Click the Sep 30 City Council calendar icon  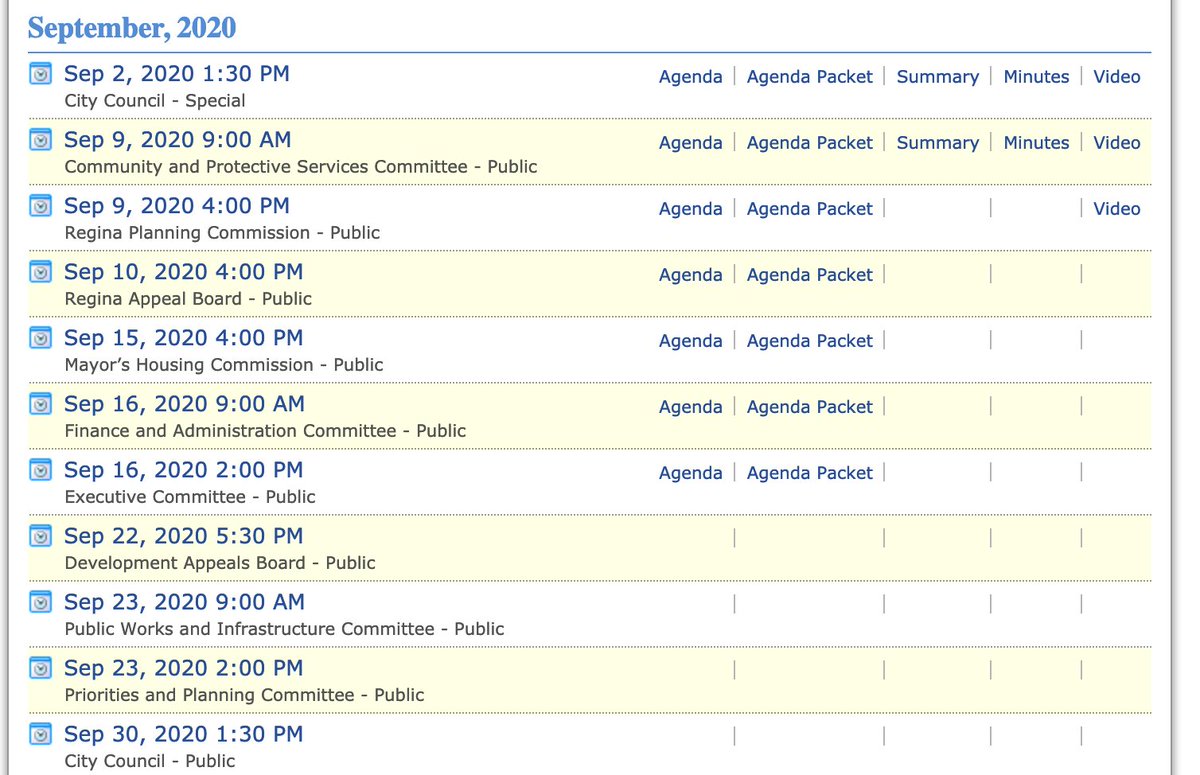[x=40, y=733]
